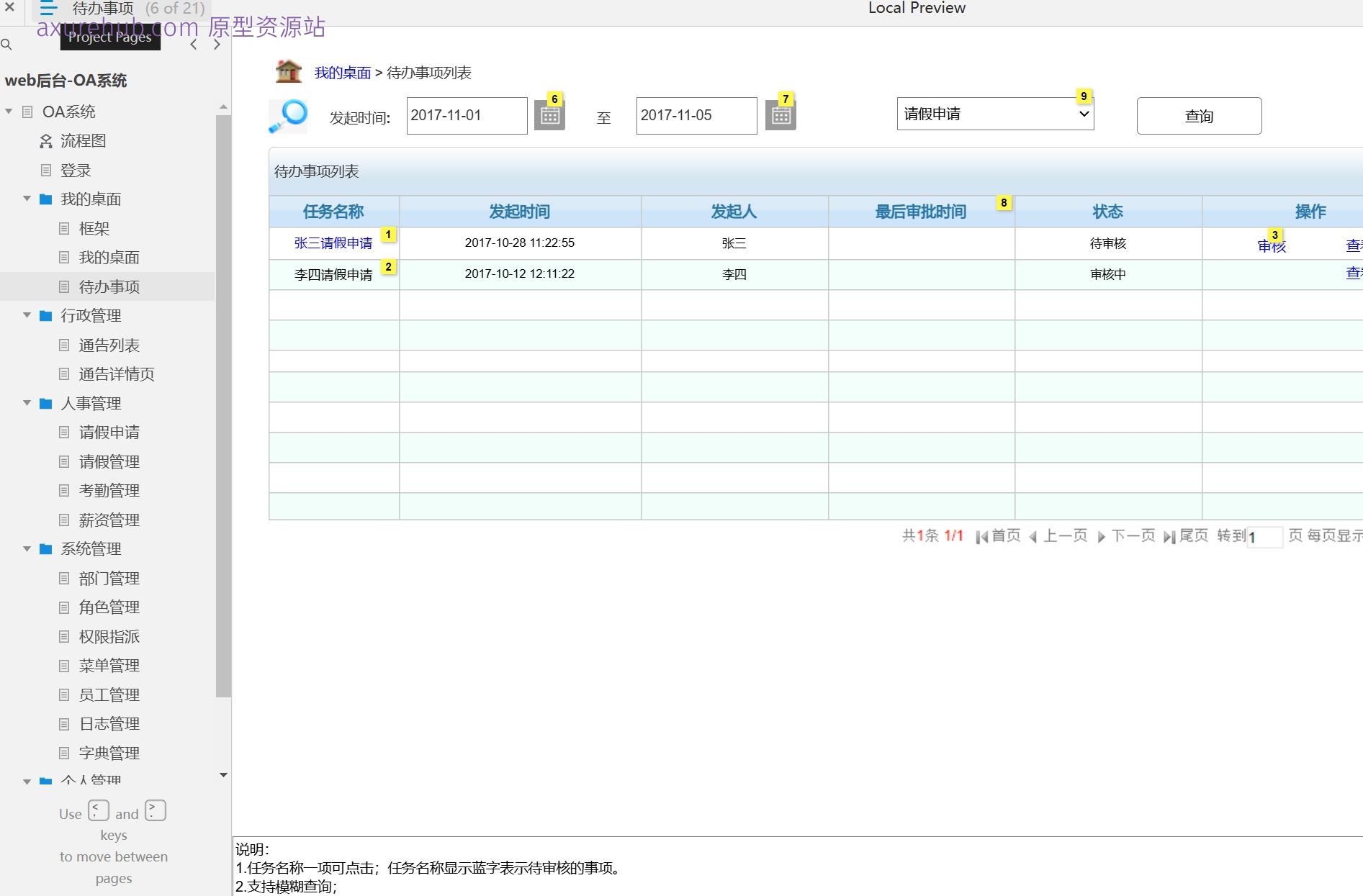The image size is (1363, 896).
Task: Open the 登录 page in tree
Action: 76,171
